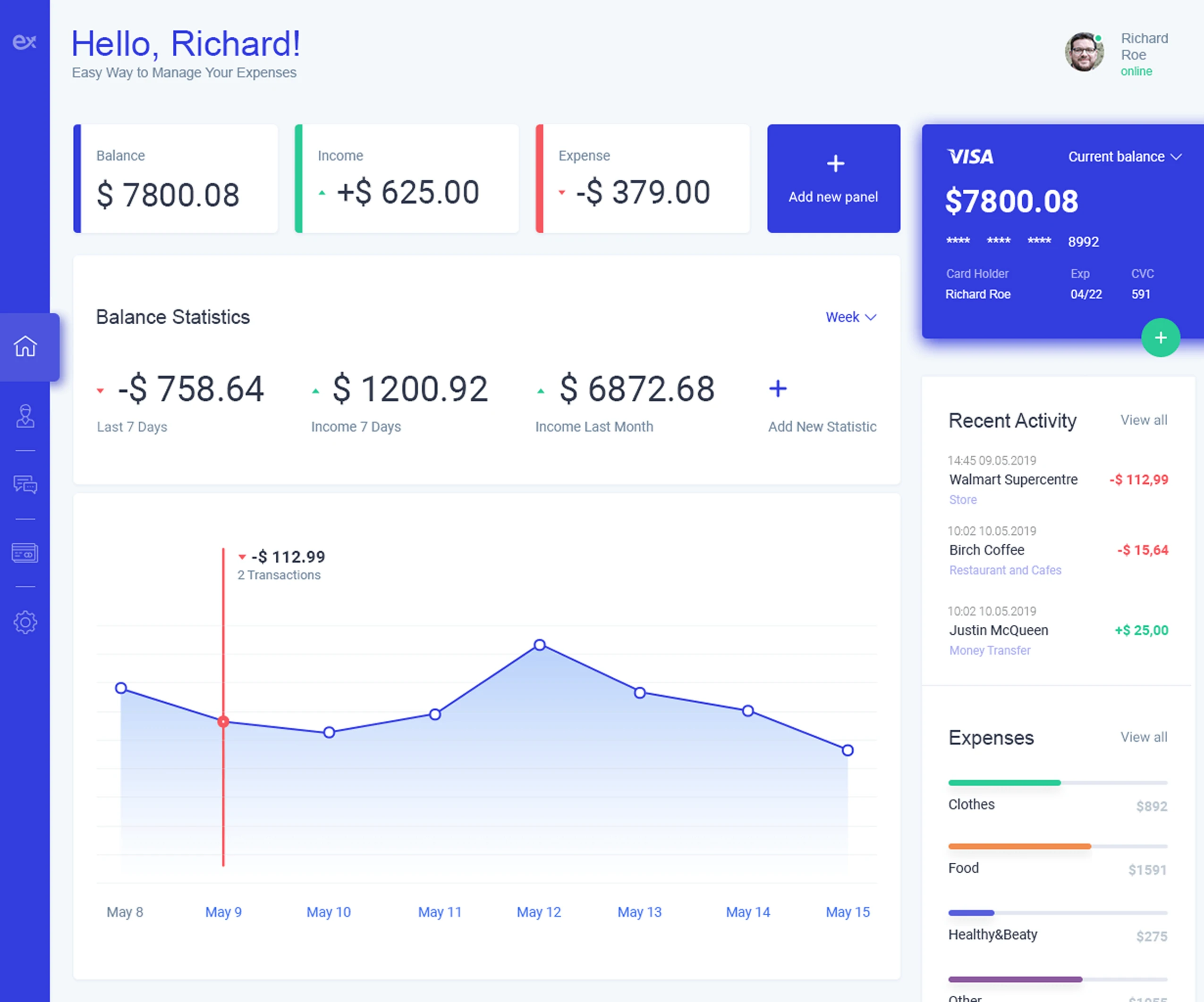1204x1002 pixels.
Task: View all Expenses categories
Action: [x=1144, y=737]
